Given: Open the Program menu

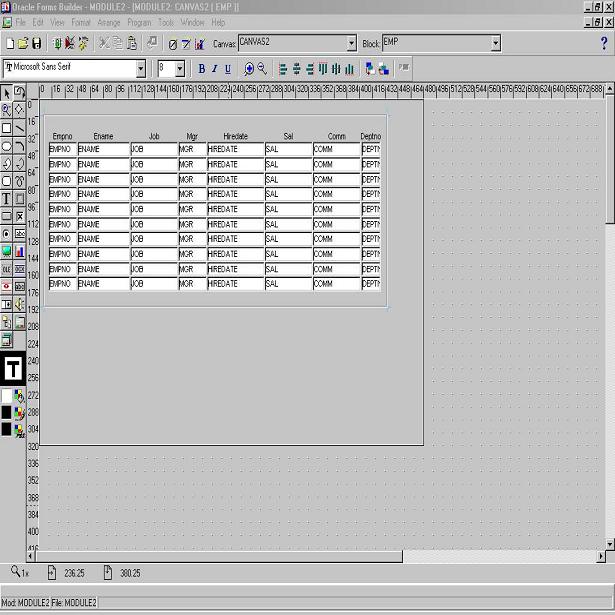Looking at the screenshot, I should (139, 22).
